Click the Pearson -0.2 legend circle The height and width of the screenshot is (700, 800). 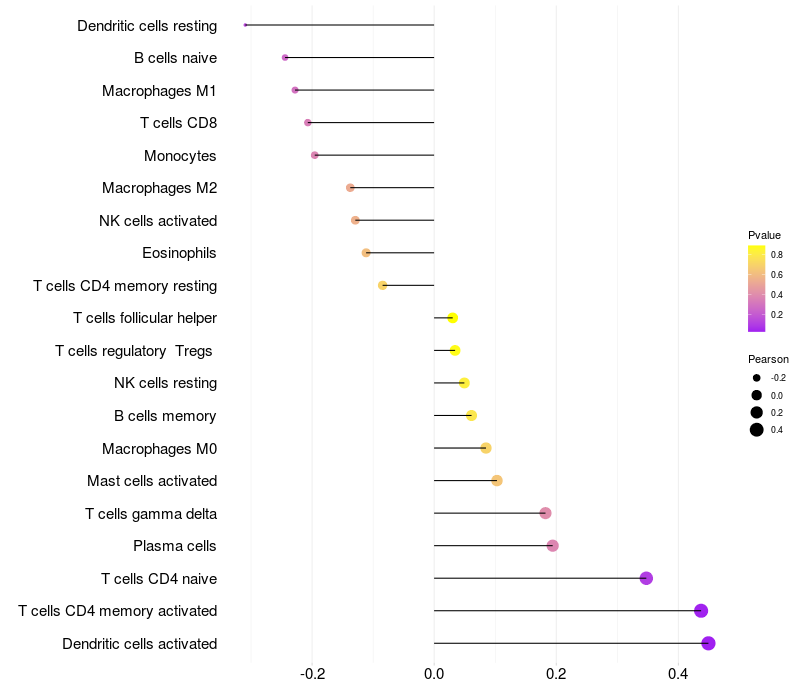(757, 378)
